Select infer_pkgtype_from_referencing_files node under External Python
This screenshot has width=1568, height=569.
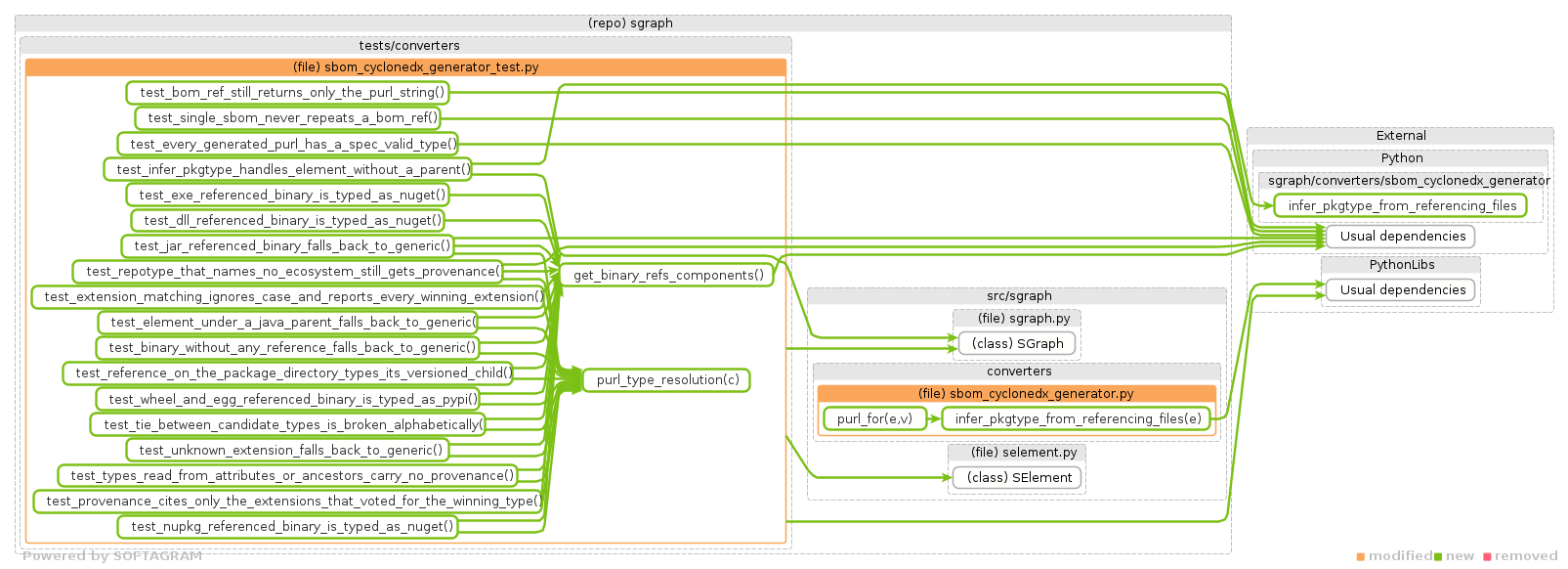[1401, 205]
